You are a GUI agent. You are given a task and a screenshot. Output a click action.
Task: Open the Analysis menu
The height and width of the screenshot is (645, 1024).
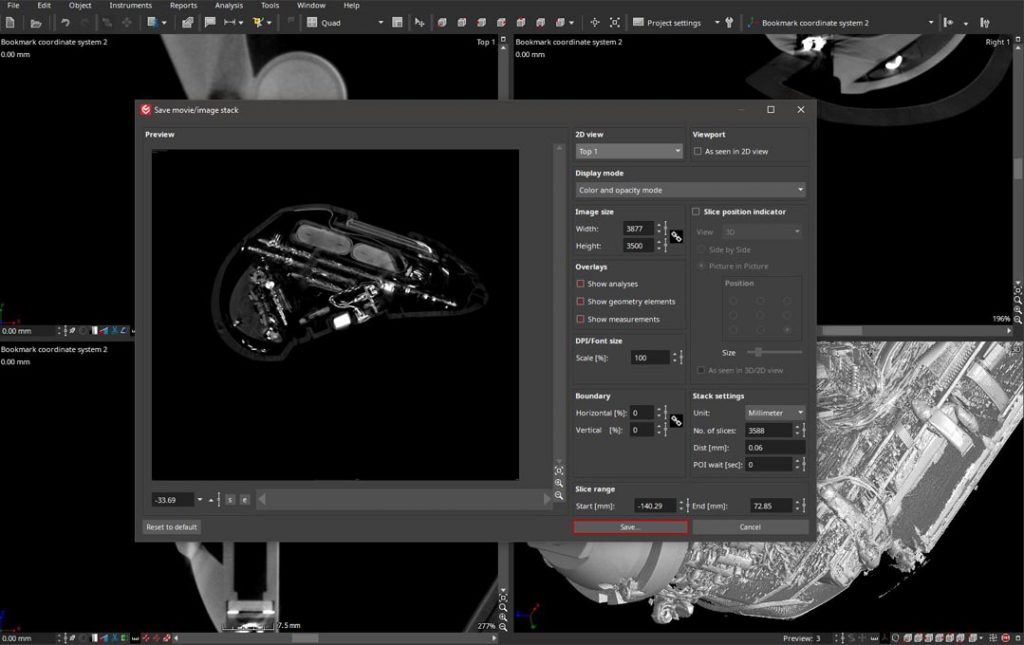pos(229,5)
